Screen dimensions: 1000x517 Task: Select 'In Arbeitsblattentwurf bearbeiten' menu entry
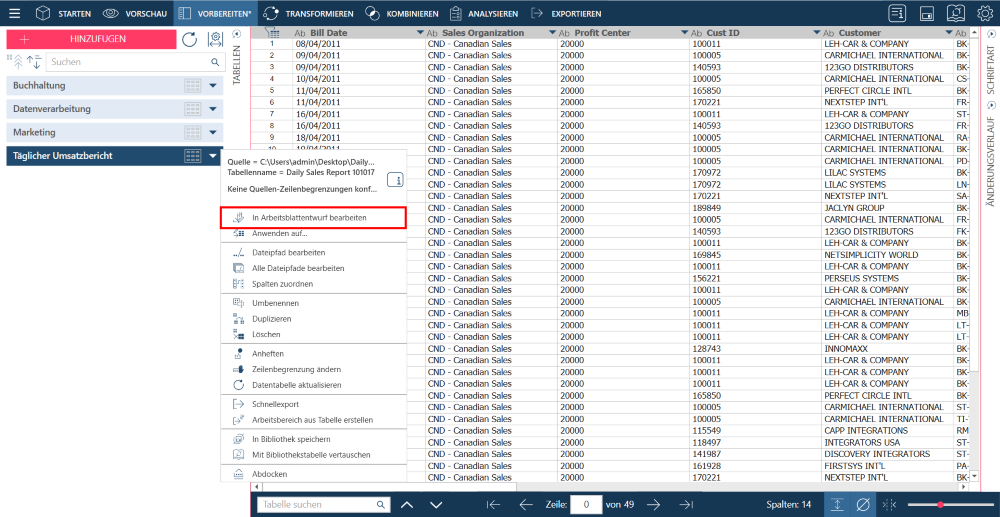pos(308,217)
